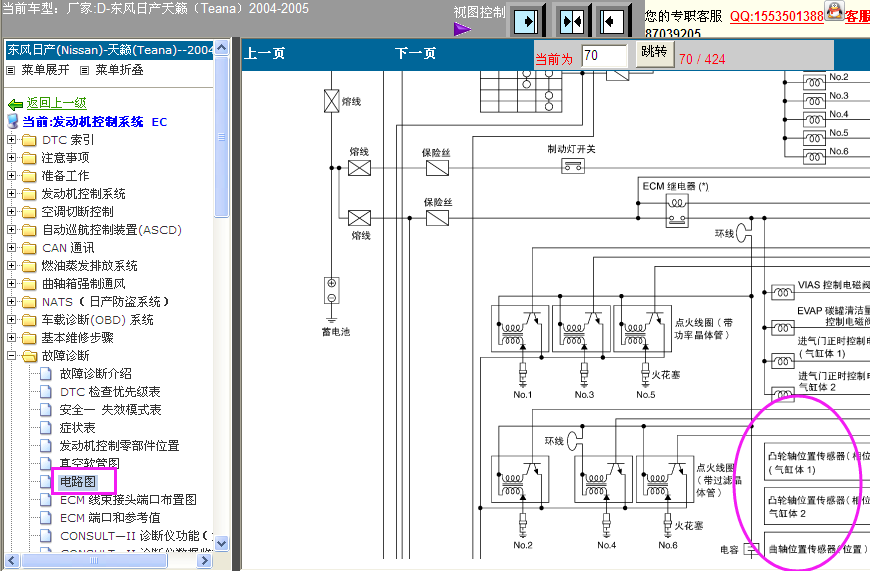This screenshot has width=870, height=571.
Task: Open 真空软管图 page
Action: [89, 463]
